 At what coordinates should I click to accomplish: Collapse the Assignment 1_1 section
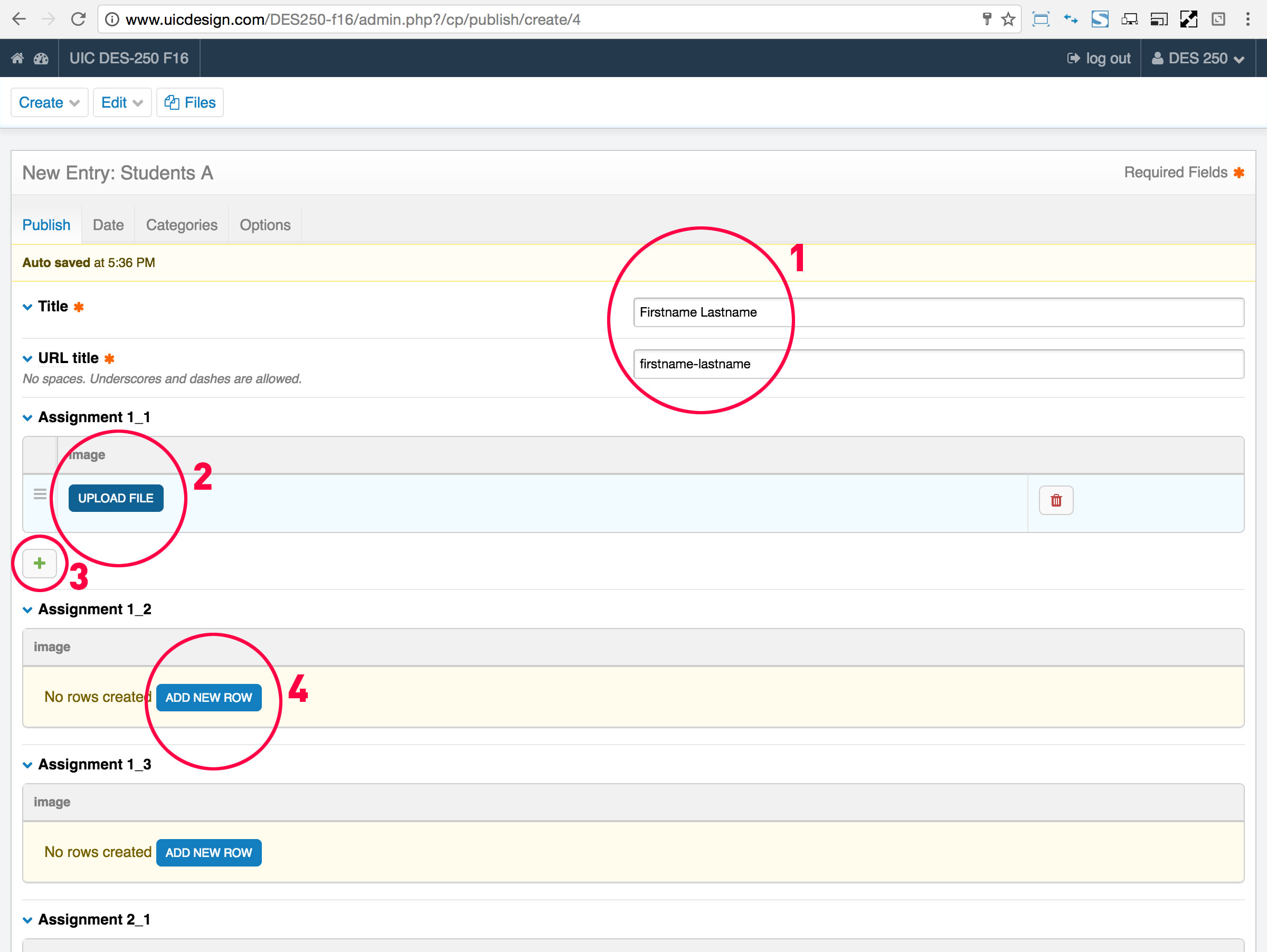pos(27,418)
